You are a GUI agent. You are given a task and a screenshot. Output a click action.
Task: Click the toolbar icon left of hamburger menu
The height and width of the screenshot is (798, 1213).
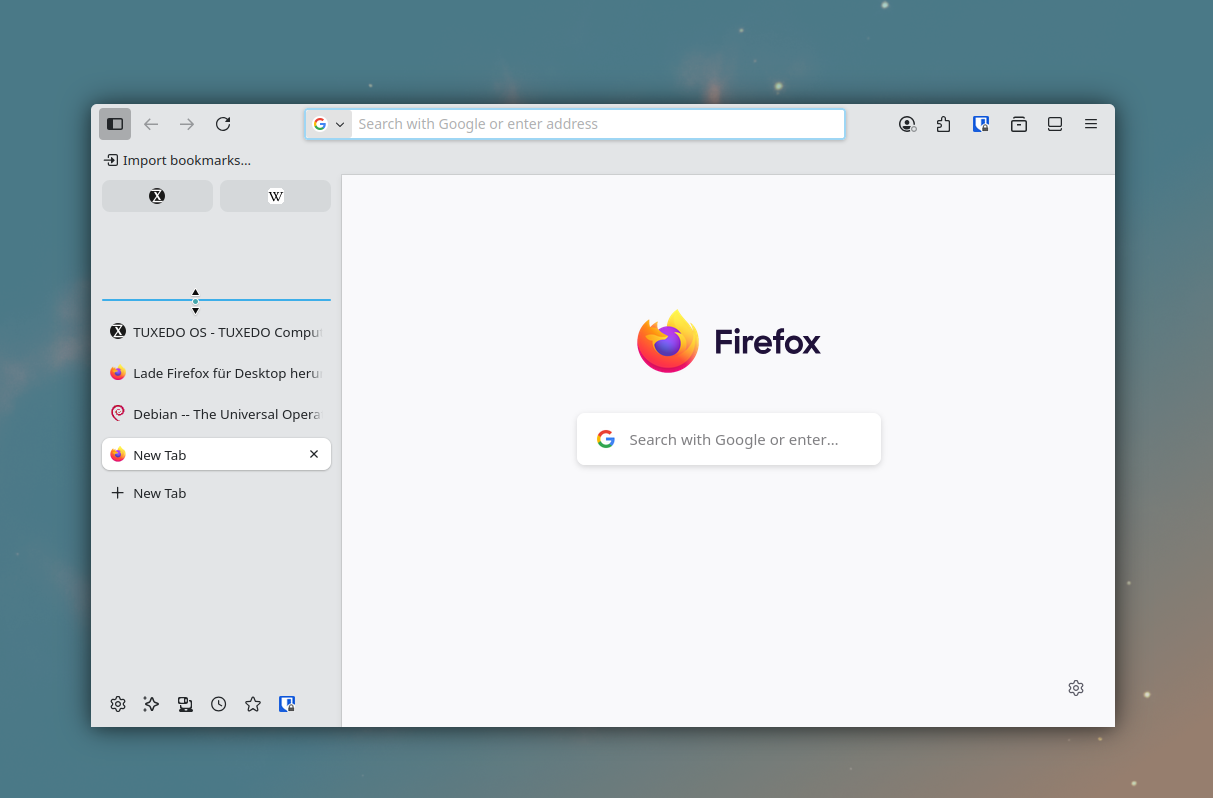pyautogui.click(x=1055, y=124)
